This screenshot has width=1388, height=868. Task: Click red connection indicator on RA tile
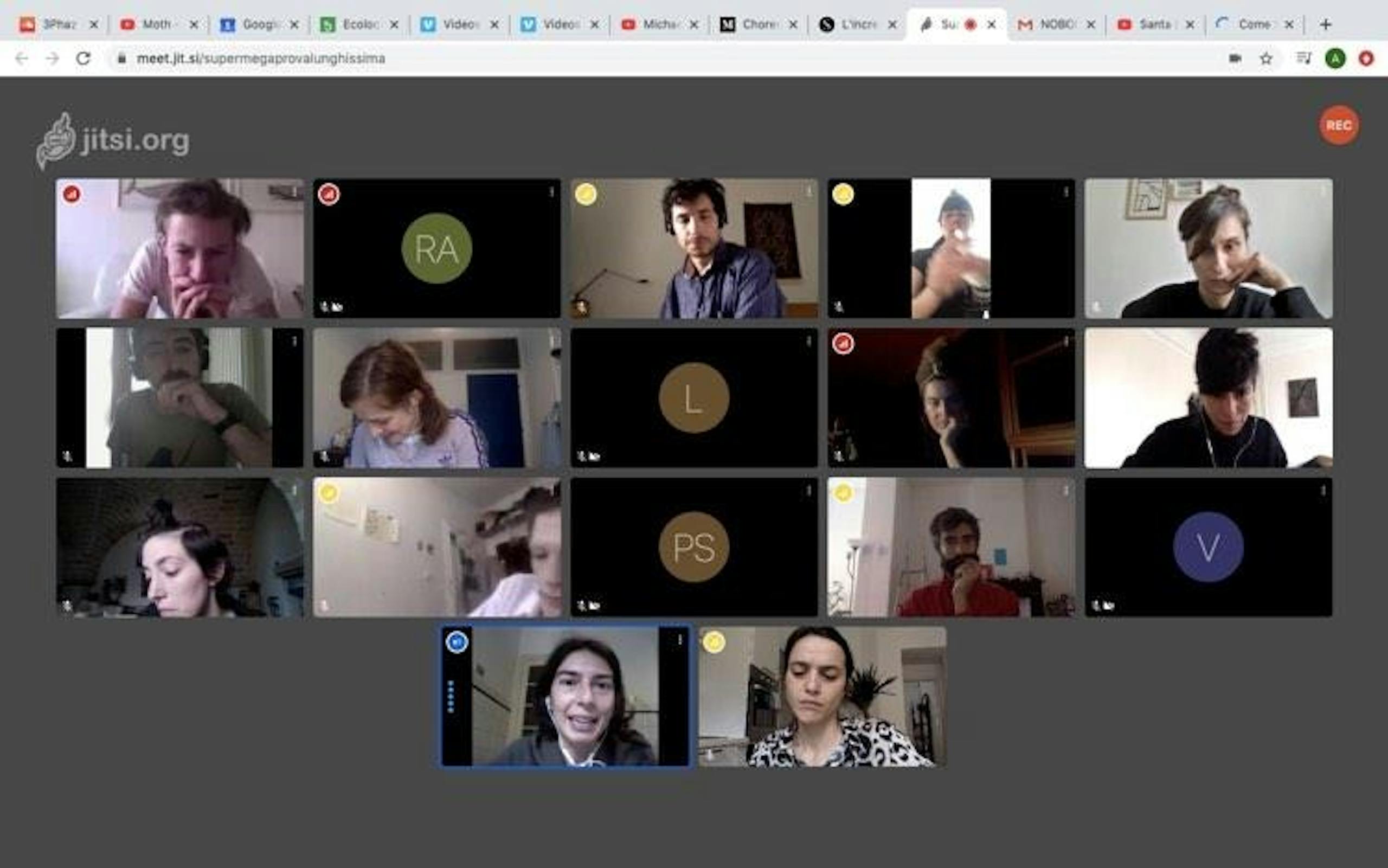coord(329,194)
